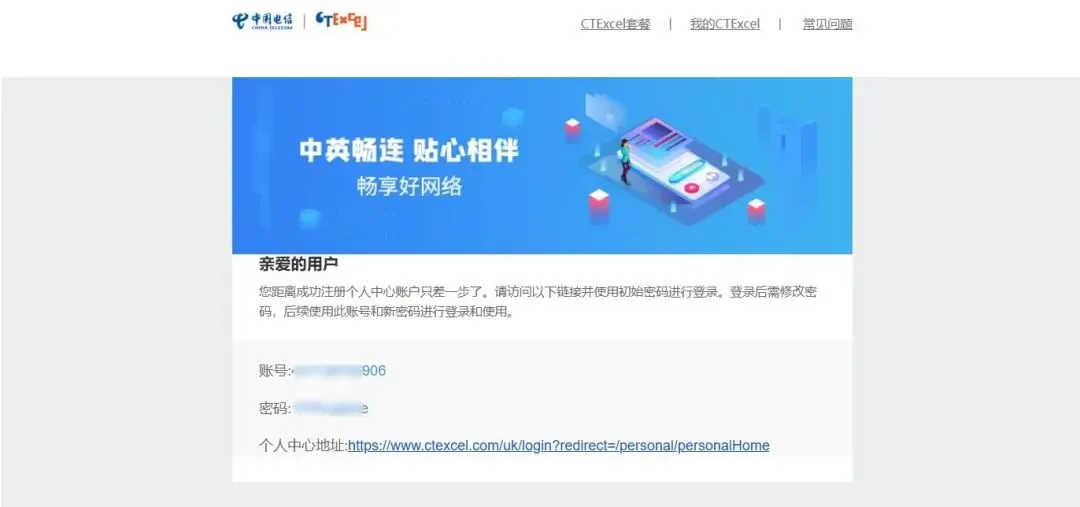Click the 亲爱的用户 greeting heading
The width and height of the screenshot is (1080, 507).
[x=298, y=265]
